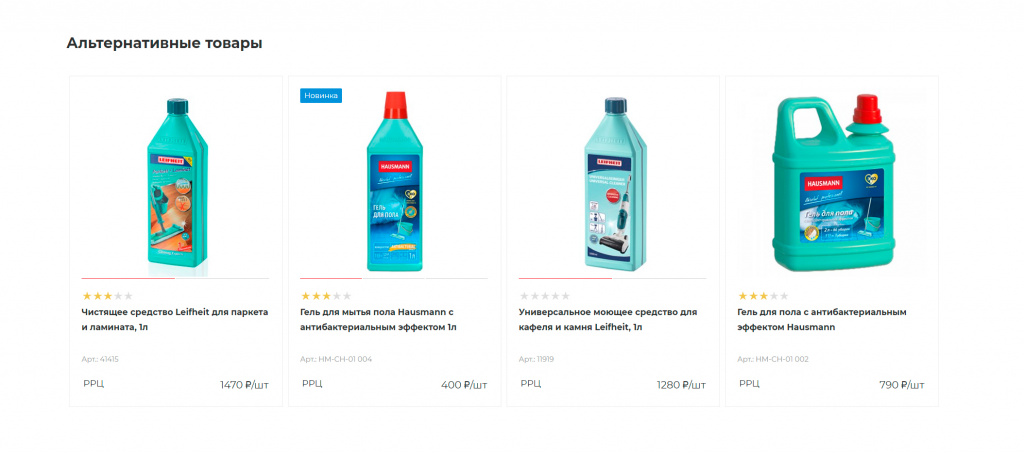
Task: Click star rating of Hausmann 1л floor gel
Action: click(326, 296)
